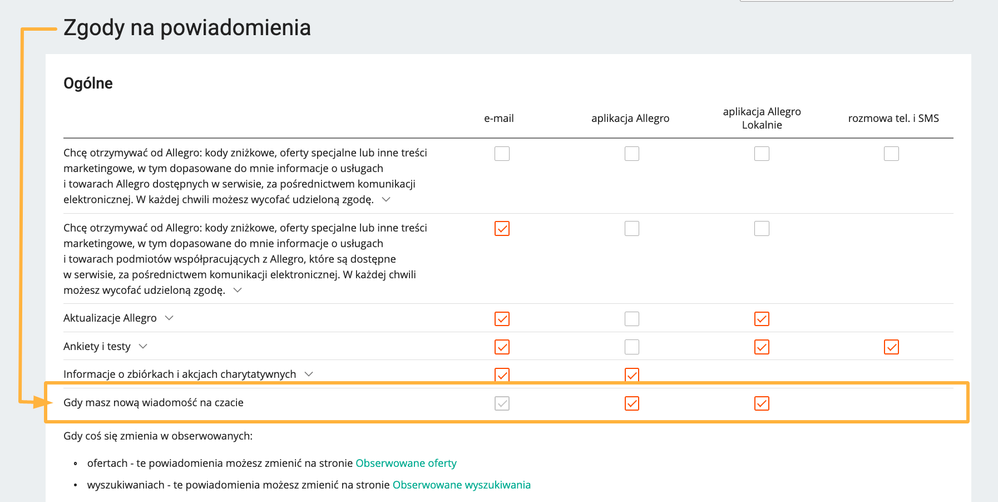Open the Obserwowane oferty link

(406, 463)
